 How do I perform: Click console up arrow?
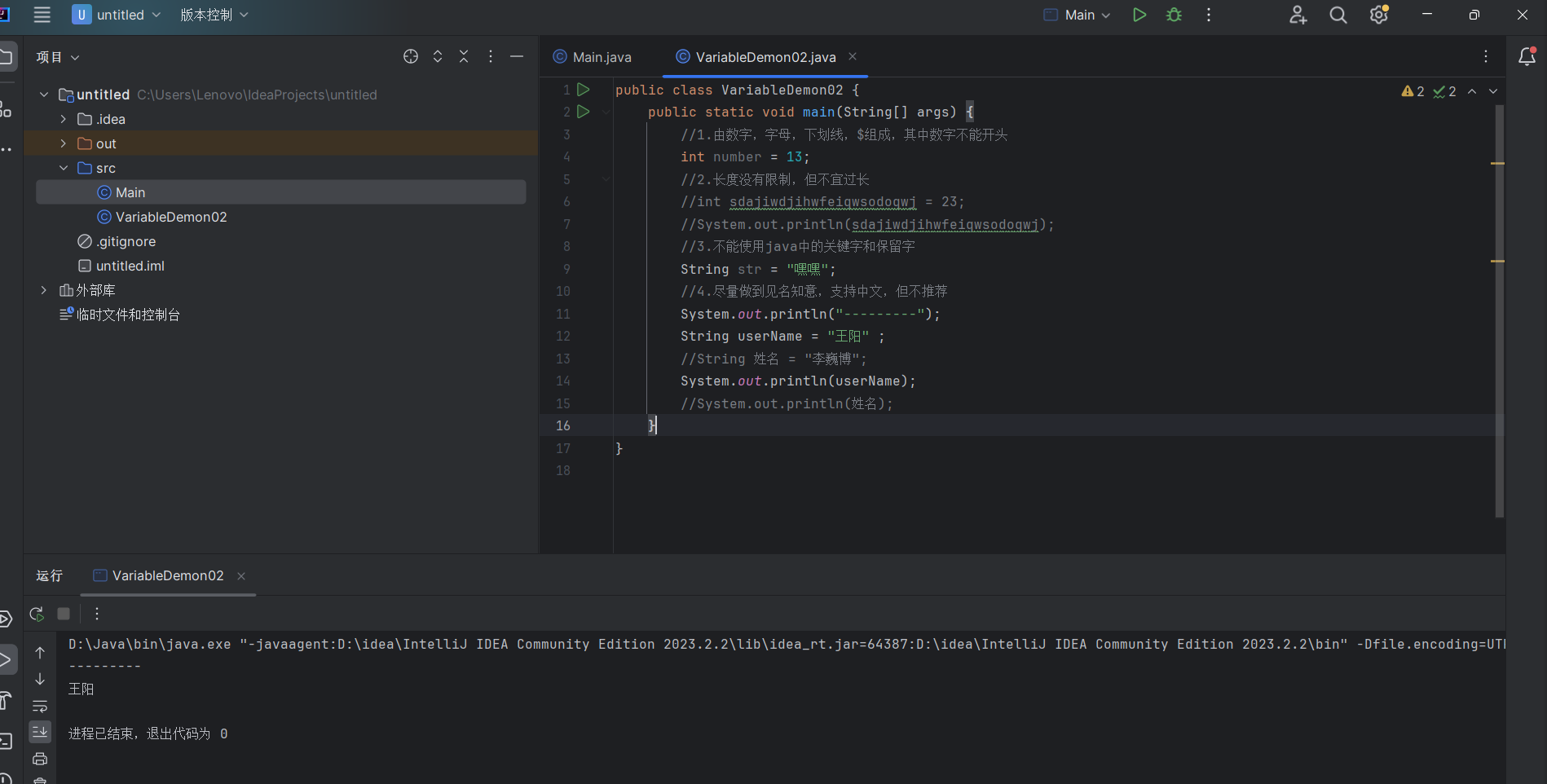click(40, 653)
